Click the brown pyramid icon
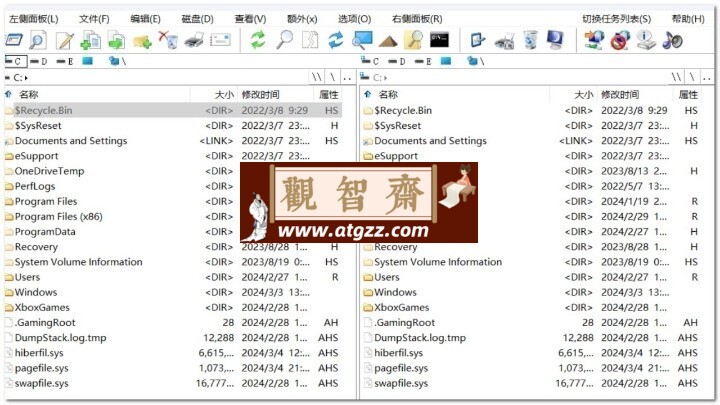720x405 pixels. (x=388, y=42)
